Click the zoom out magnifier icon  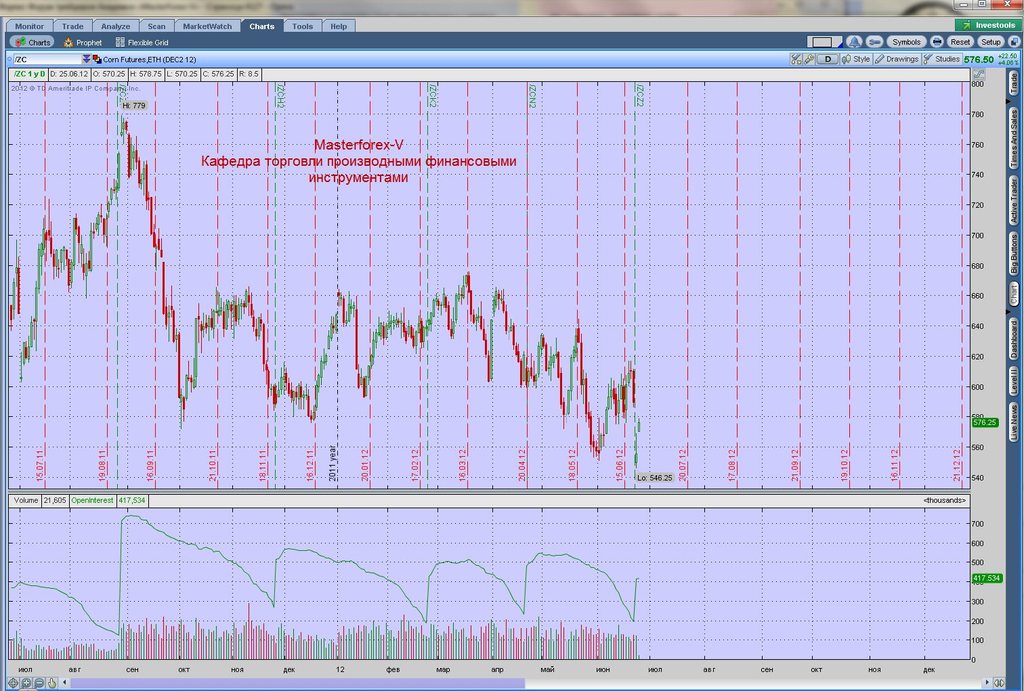click(x=39, y=683)
